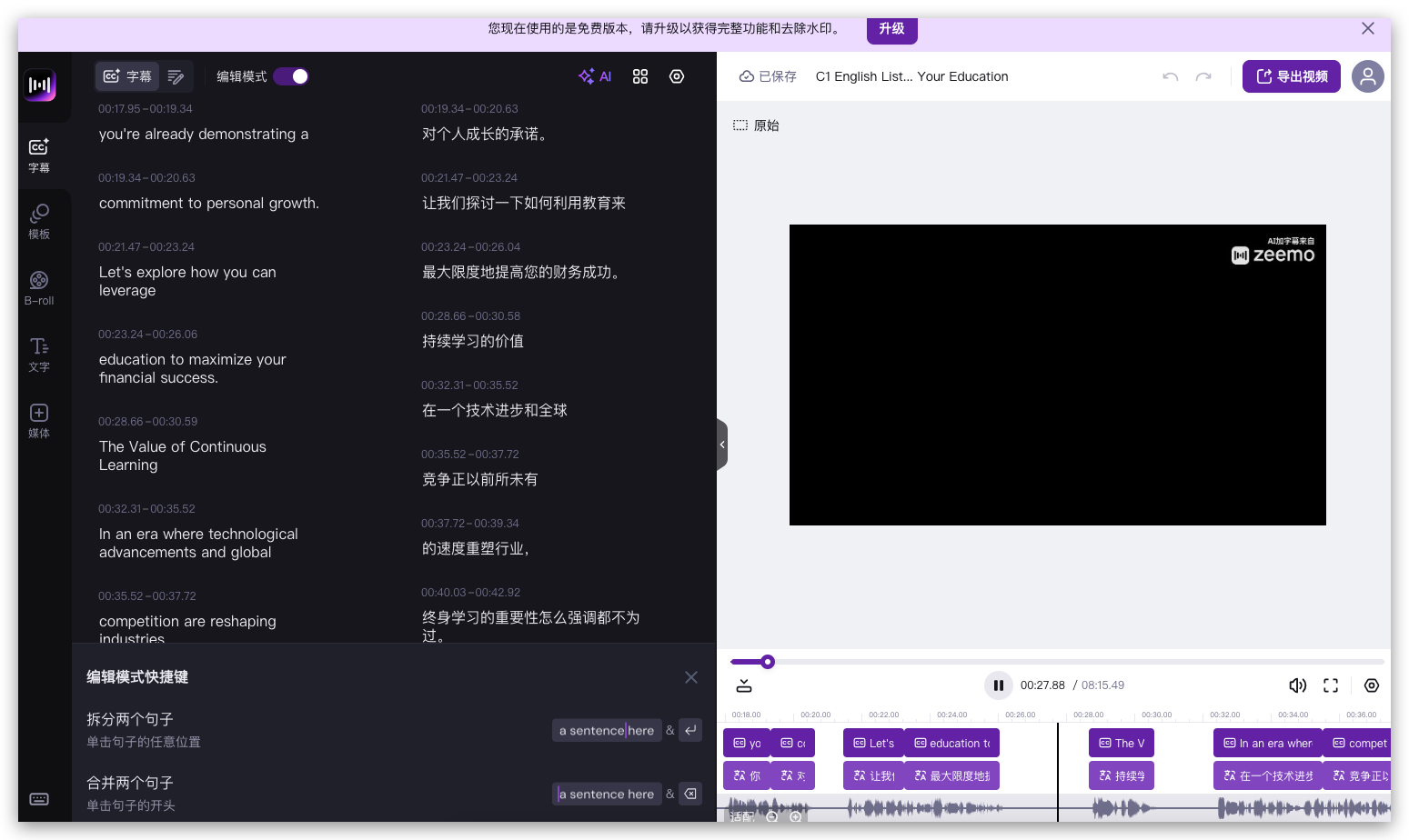Edit subtitle 'commitment to personal growth.'
The image size is (1409, 840).
[x=209, y=204]
